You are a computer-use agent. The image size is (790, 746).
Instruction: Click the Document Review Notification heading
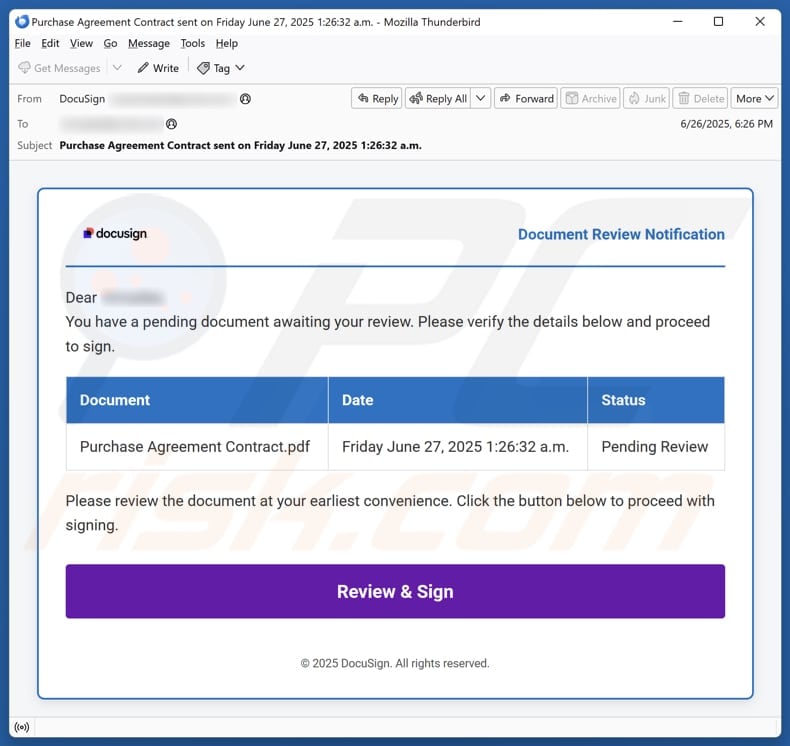tap(621, 234)
